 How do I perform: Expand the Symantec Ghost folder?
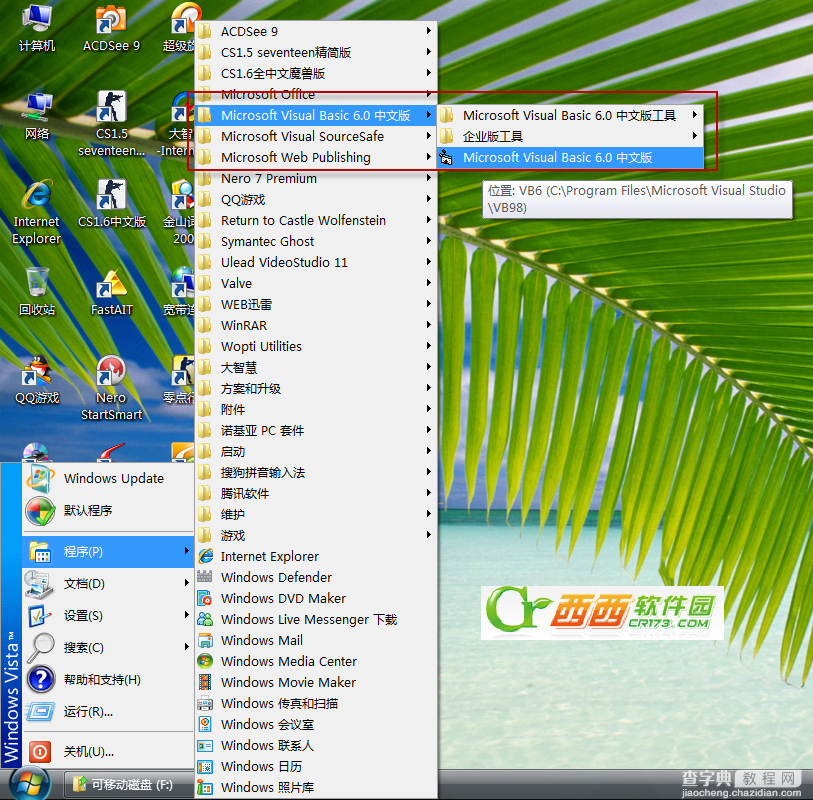point(316,242)
